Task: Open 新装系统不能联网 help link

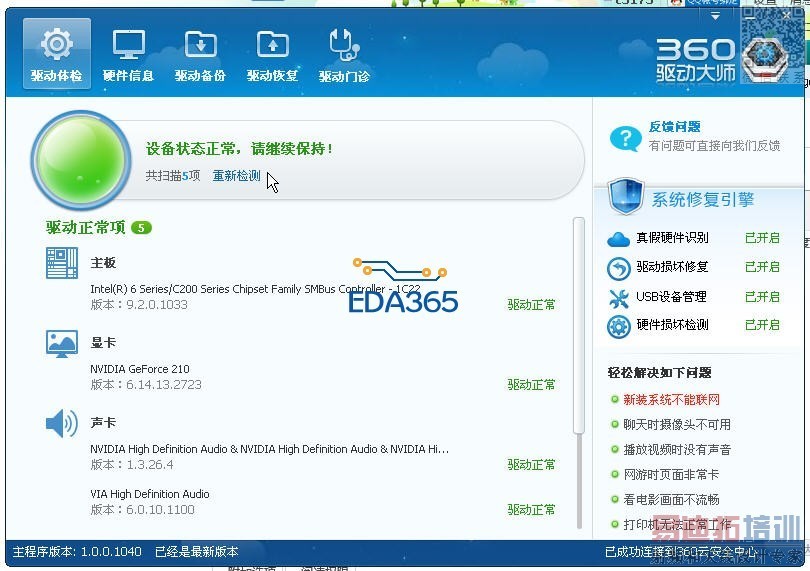Action: (x=671, y=400)
